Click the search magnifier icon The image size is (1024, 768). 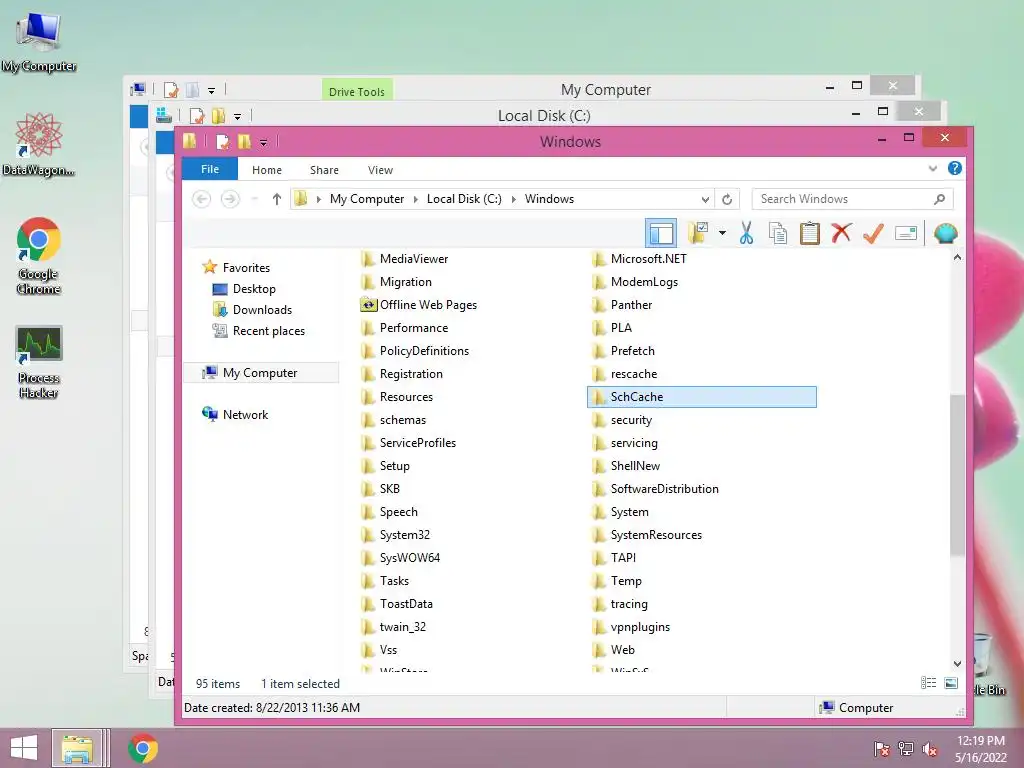point(939,199)
